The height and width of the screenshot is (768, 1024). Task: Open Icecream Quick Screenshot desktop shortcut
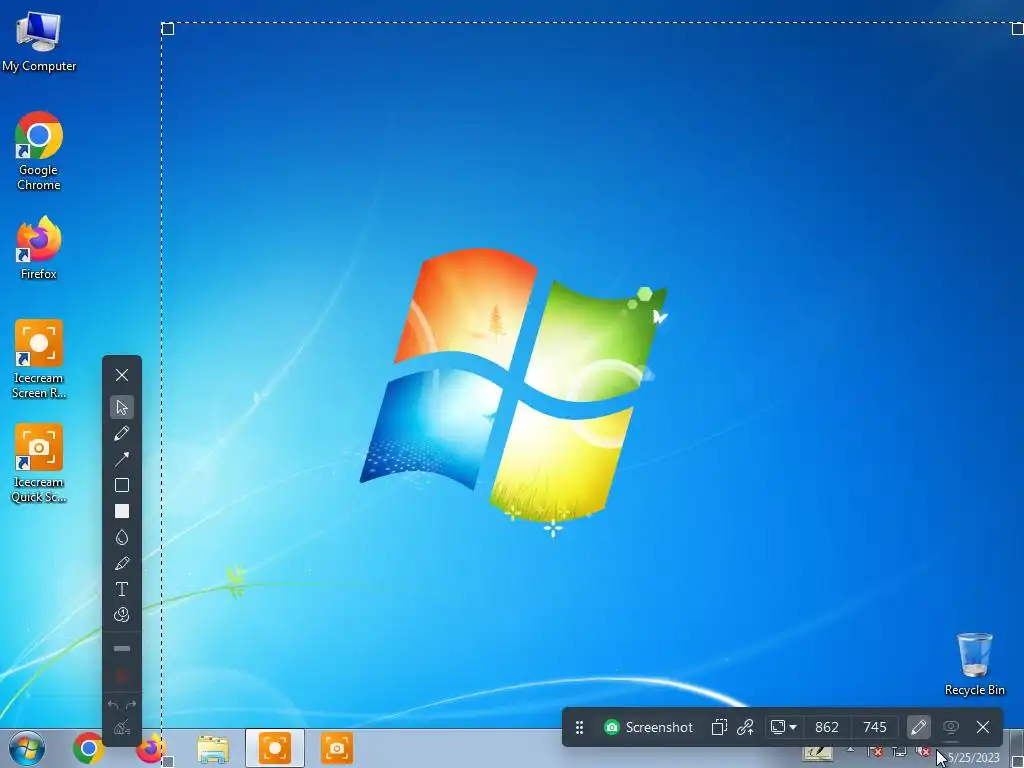click(39, 463)
